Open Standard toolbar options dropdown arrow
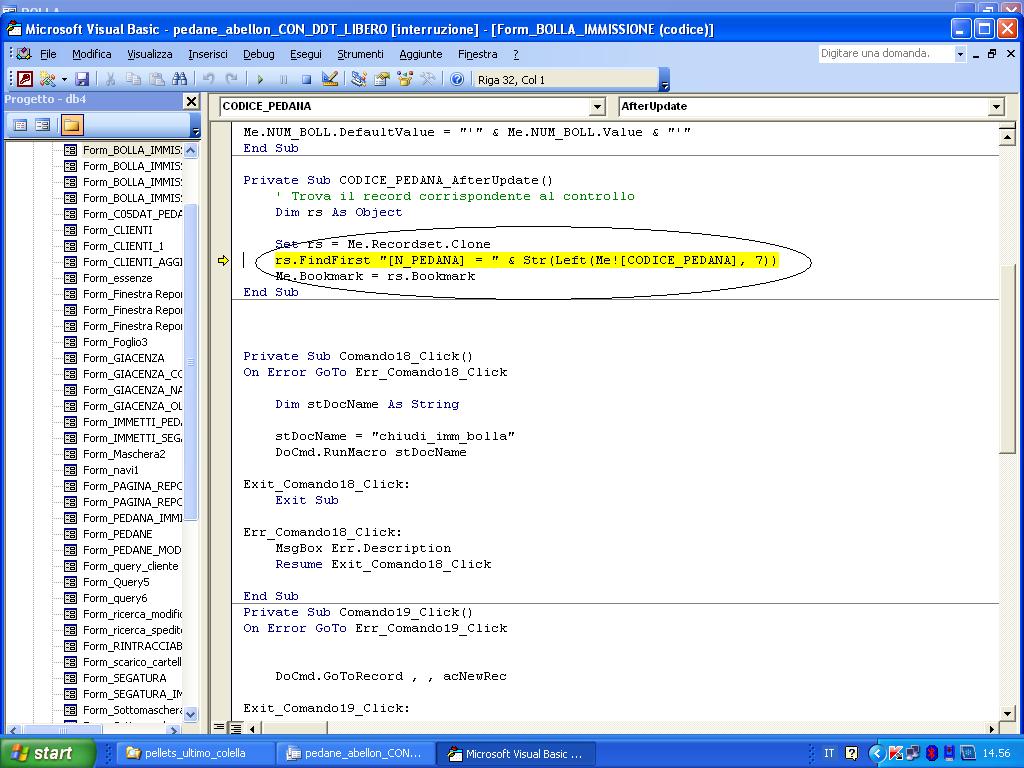 coord(664,80)
